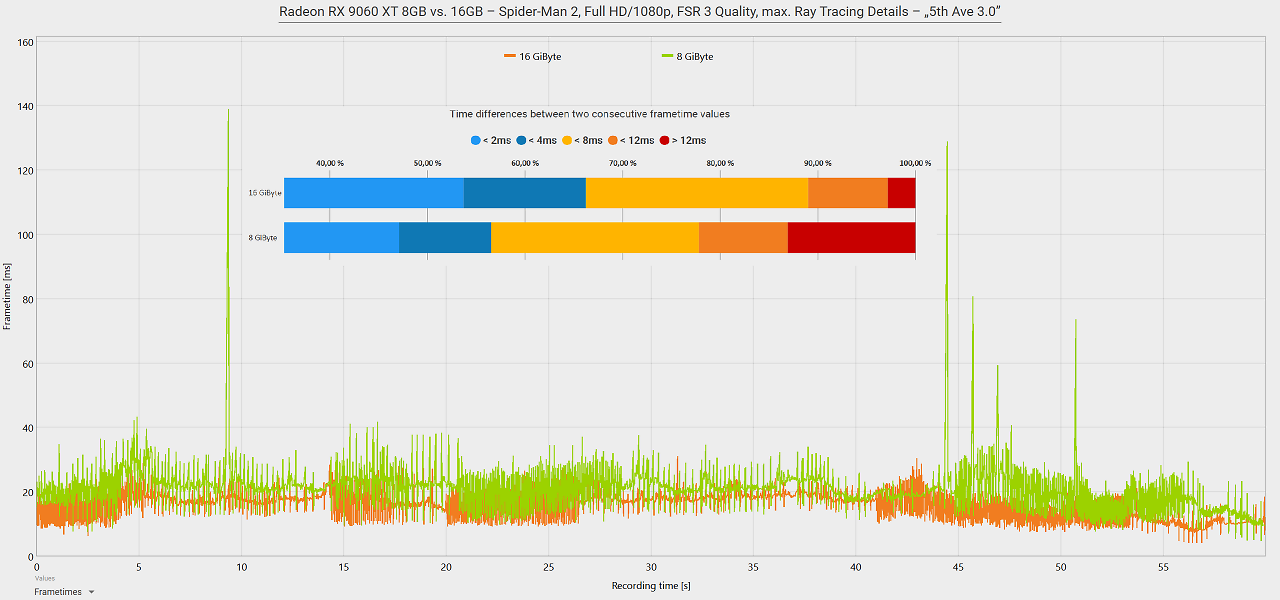Toggle the '< 12ms' legend entry
The image size is (1280, 600).
pos(631,141)
